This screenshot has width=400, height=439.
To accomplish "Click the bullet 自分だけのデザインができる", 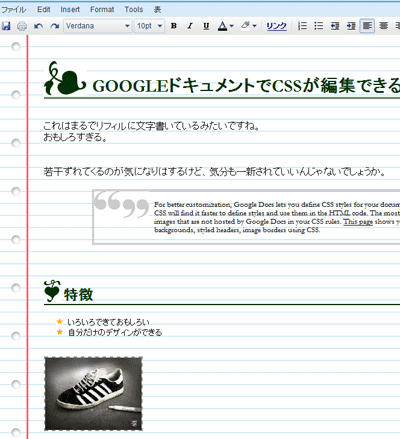I will pyautogui.click(x=115, y=332).
